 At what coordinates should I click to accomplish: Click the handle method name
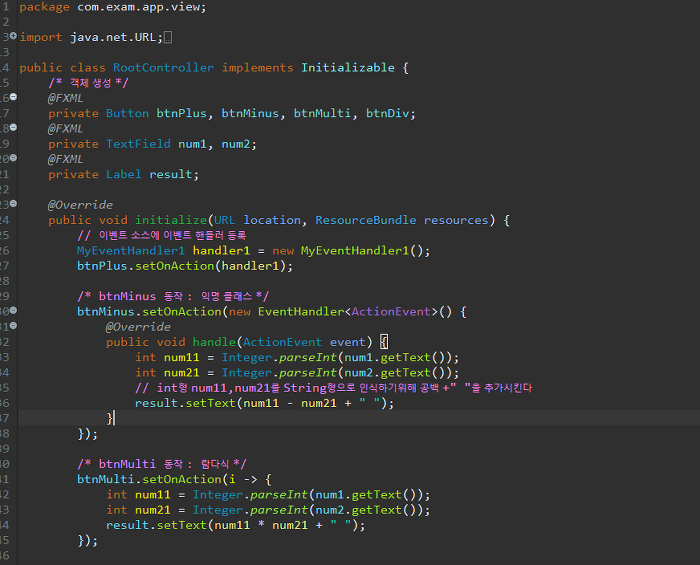coord(214,342)
